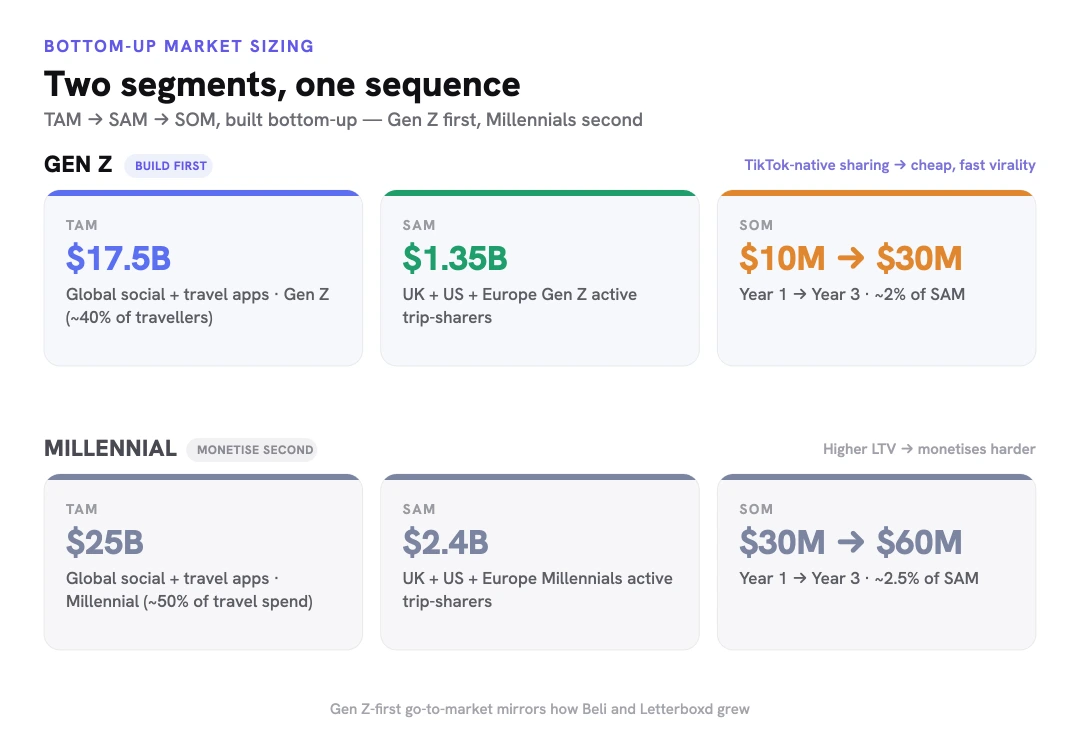The height and width of the screenshot is (740, 1080).
Task: Click the SAM label above $1.35B
Action: pos(419,225)
